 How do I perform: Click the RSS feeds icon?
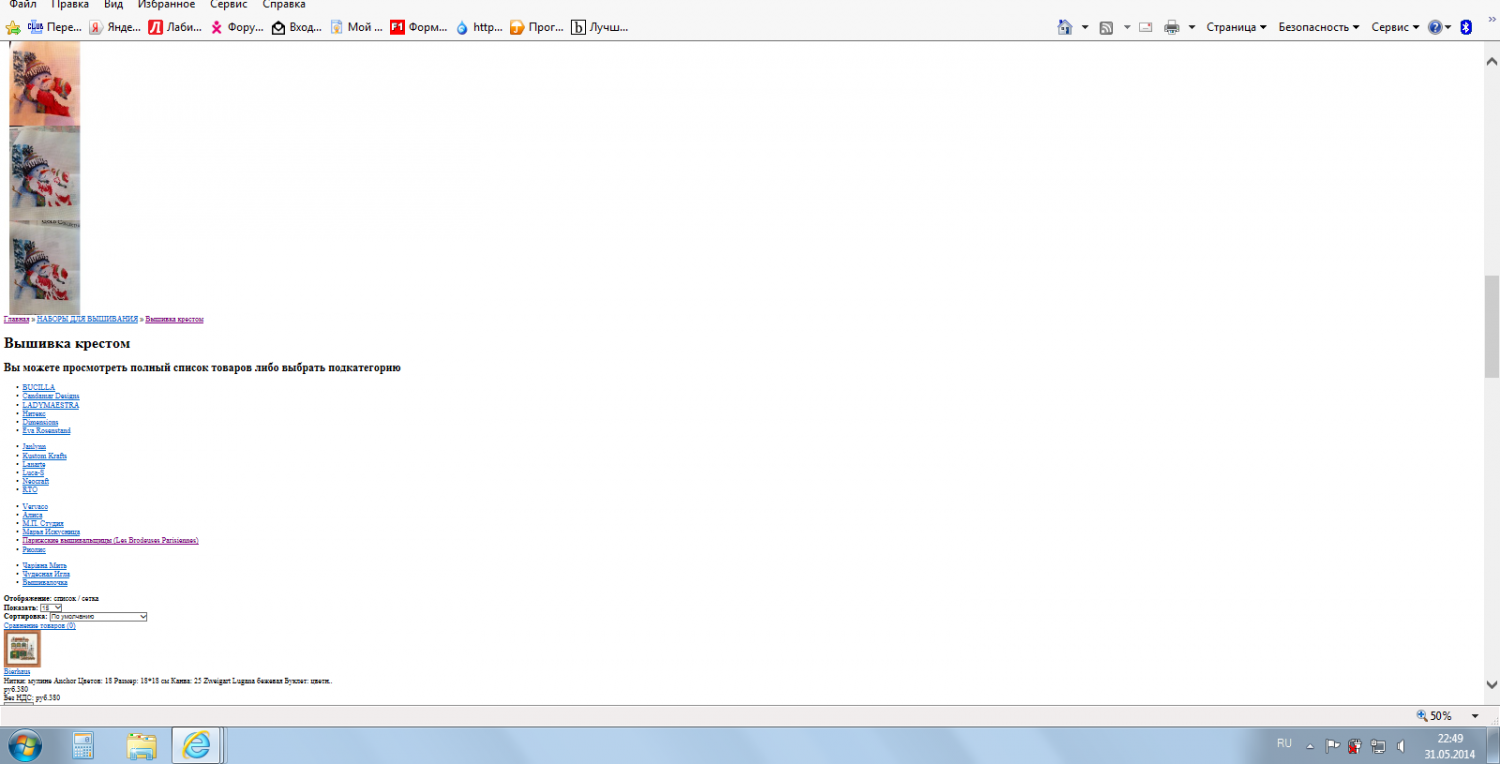(1107, 27)
